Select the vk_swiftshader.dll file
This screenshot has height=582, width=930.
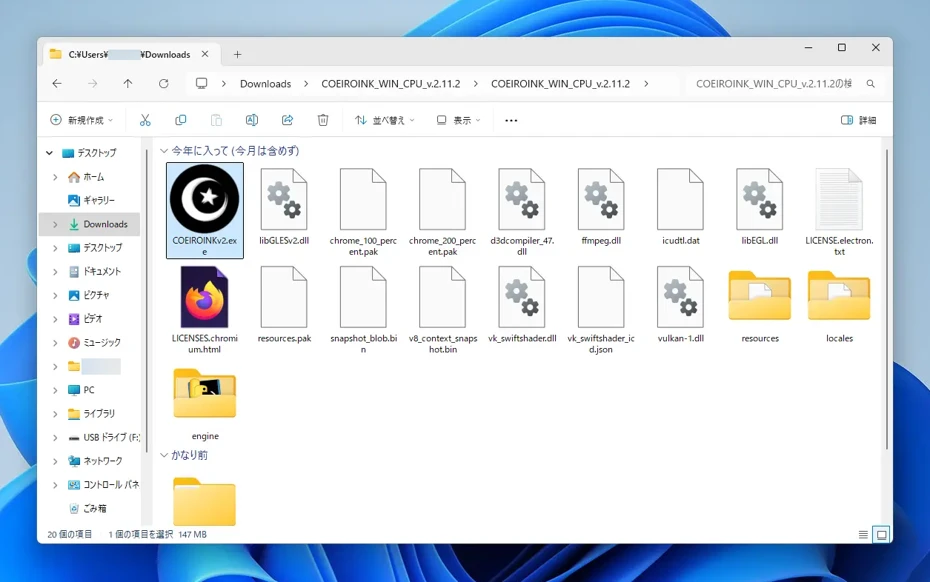point(522,304)
